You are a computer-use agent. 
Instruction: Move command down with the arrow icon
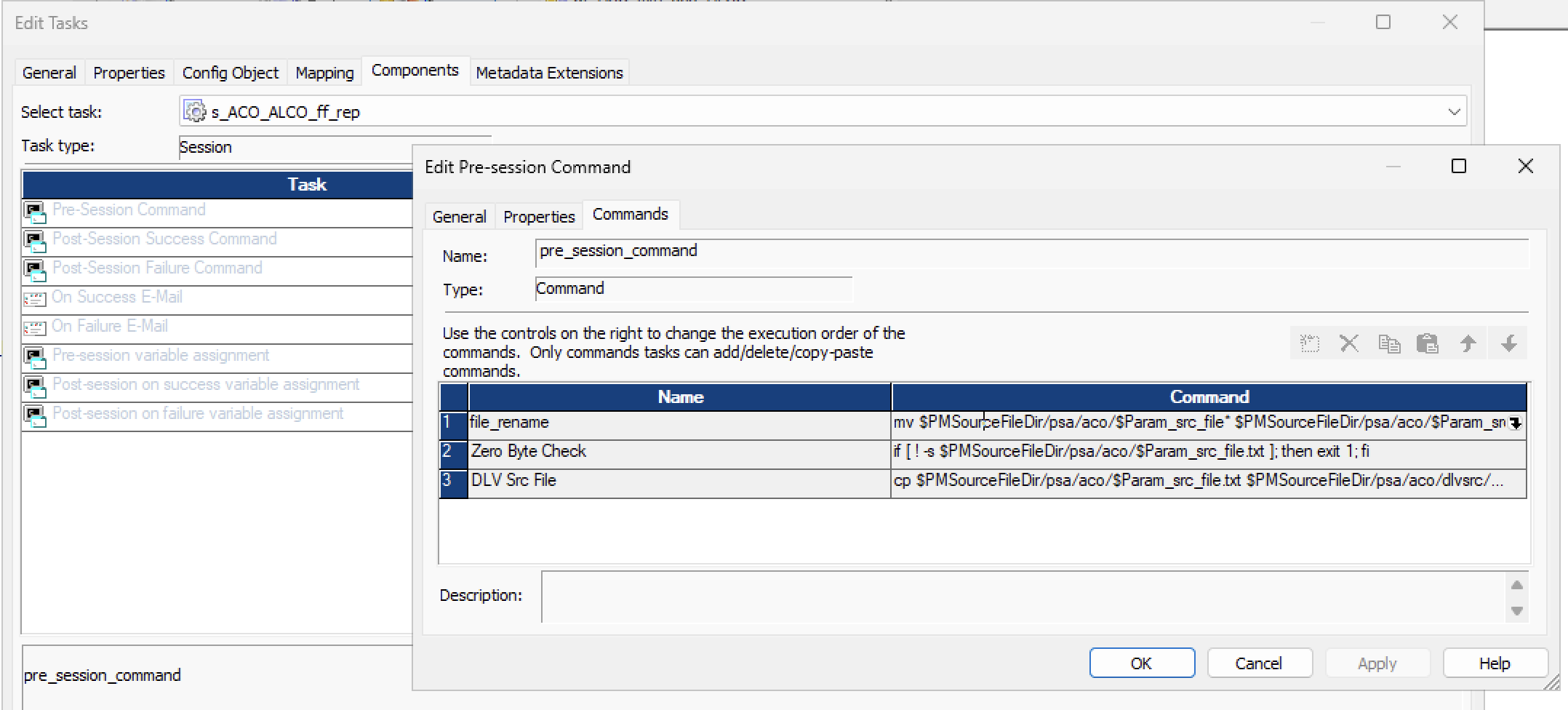pos(1509,343)
